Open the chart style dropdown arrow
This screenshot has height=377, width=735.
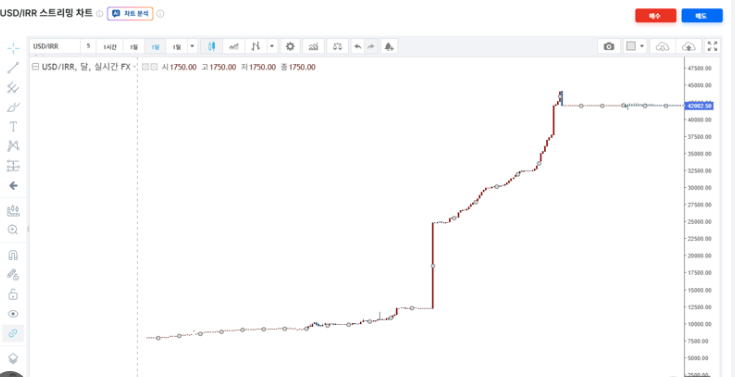click(272, 46)
